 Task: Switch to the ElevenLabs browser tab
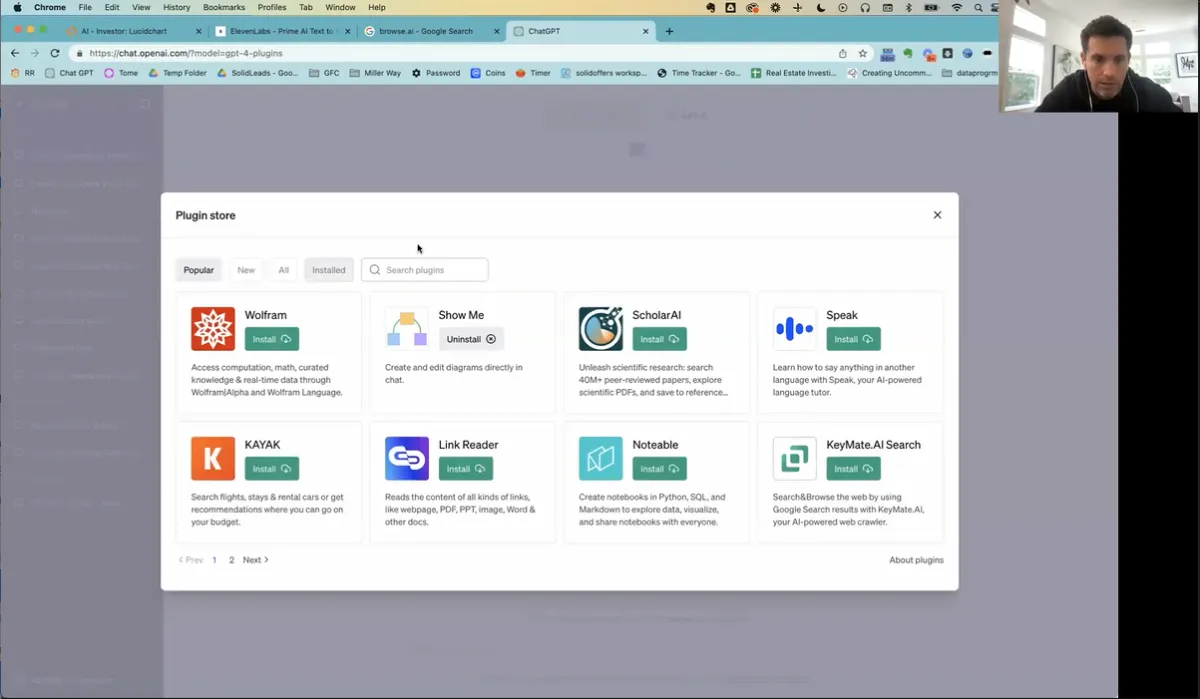click(x=282, y=31)
